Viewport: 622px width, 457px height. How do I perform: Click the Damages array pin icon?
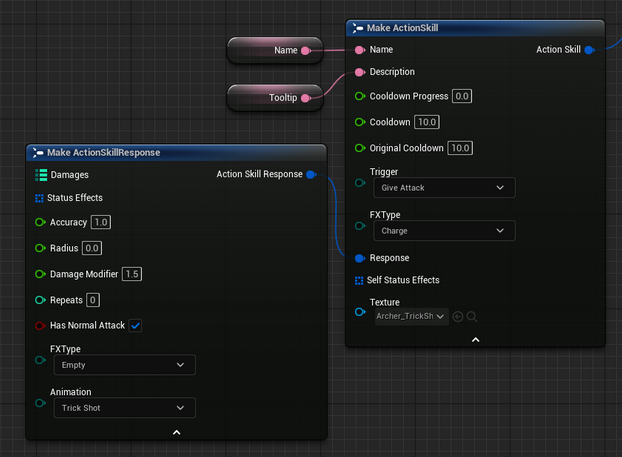tap(41, 174)
